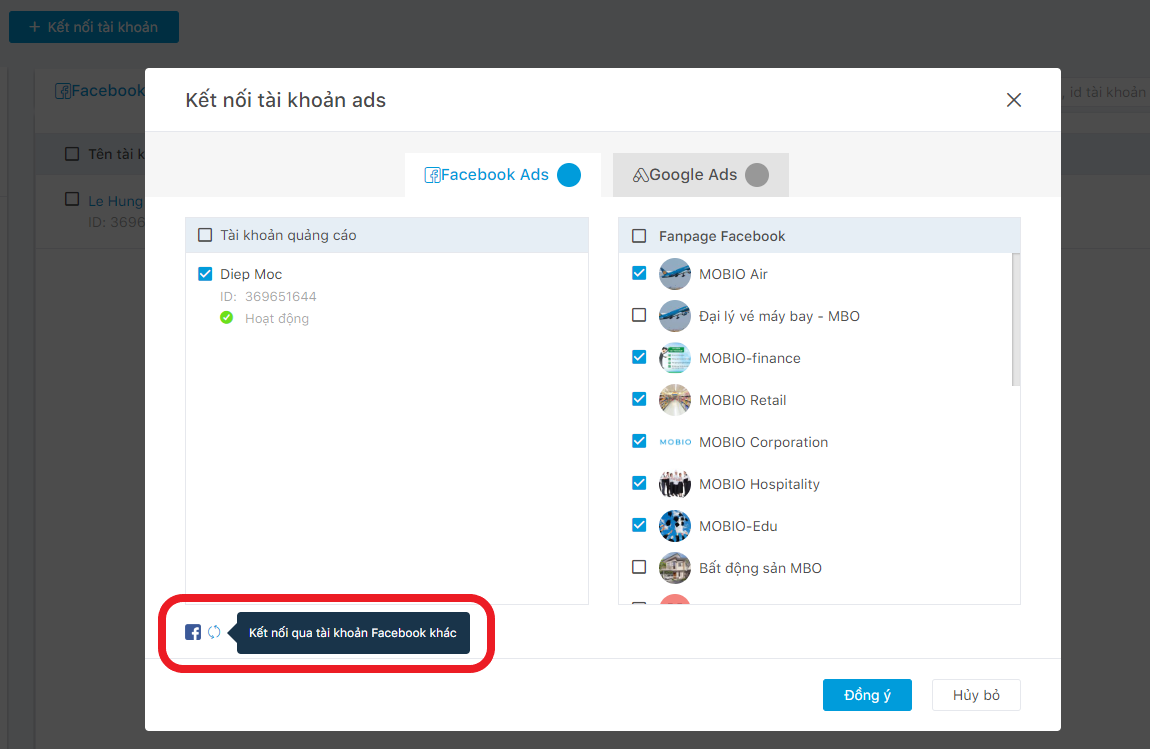Click the Facebook tab in the background page

(100, 91)
